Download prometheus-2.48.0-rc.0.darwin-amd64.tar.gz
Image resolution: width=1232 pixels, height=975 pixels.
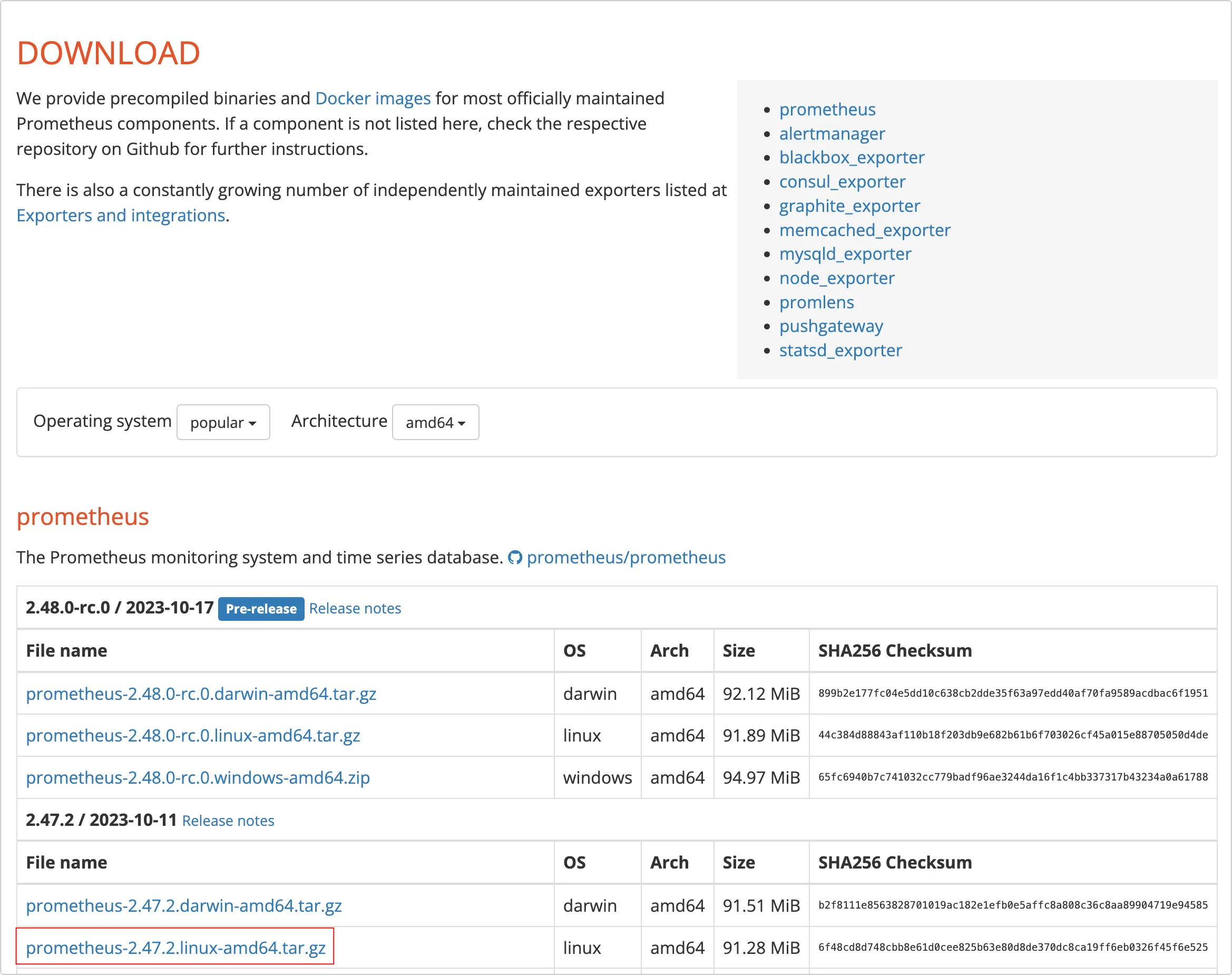pyautogui.click(x=201, y=694)
